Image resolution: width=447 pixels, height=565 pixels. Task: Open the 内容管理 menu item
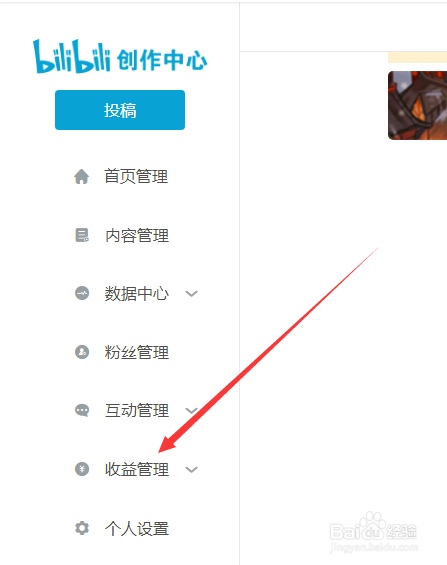137,236
